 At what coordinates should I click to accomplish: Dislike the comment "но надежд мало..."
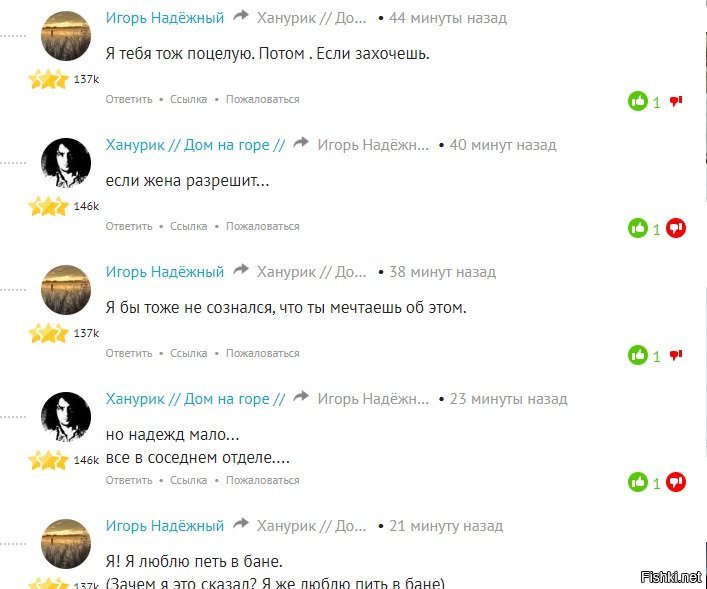pyautogui.click(x=675, y=482)
